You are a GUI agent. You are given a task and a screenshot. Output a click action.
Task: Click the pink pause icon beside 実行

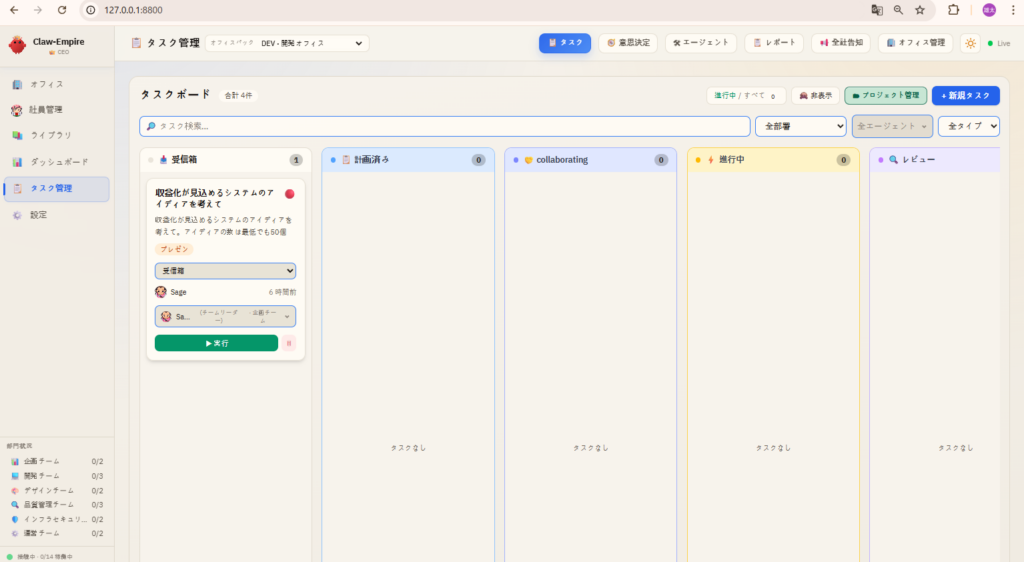pos(289,343)
